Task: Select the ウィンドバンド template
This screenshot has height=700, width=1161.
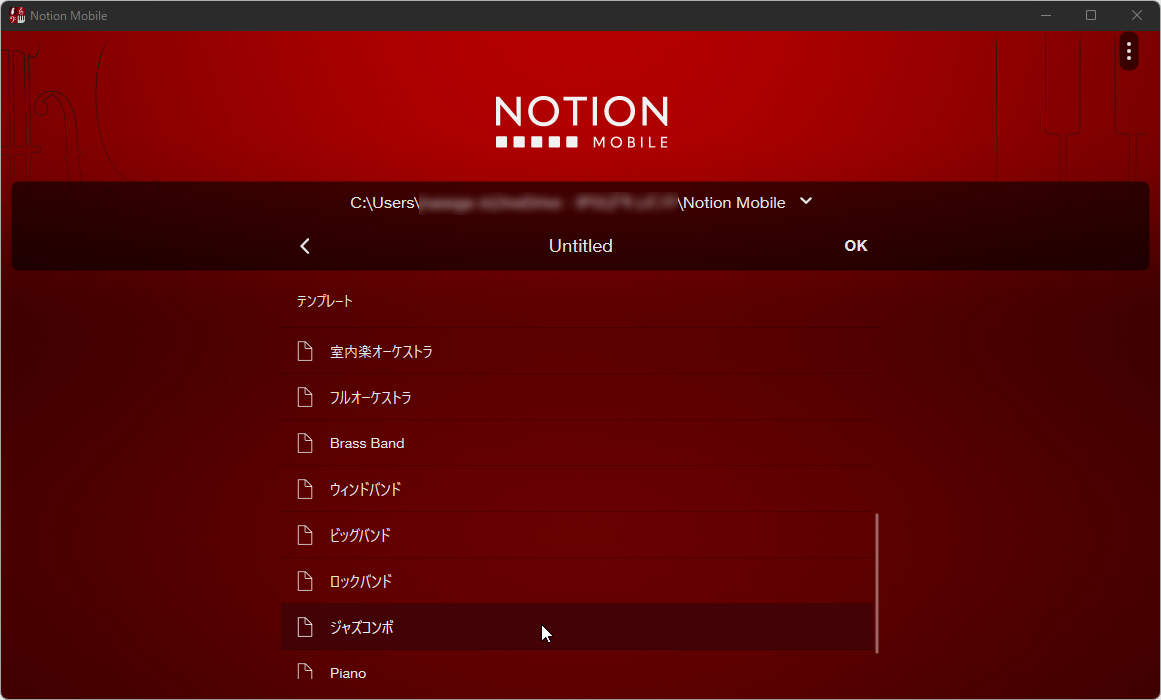Action: coord(578,489)
